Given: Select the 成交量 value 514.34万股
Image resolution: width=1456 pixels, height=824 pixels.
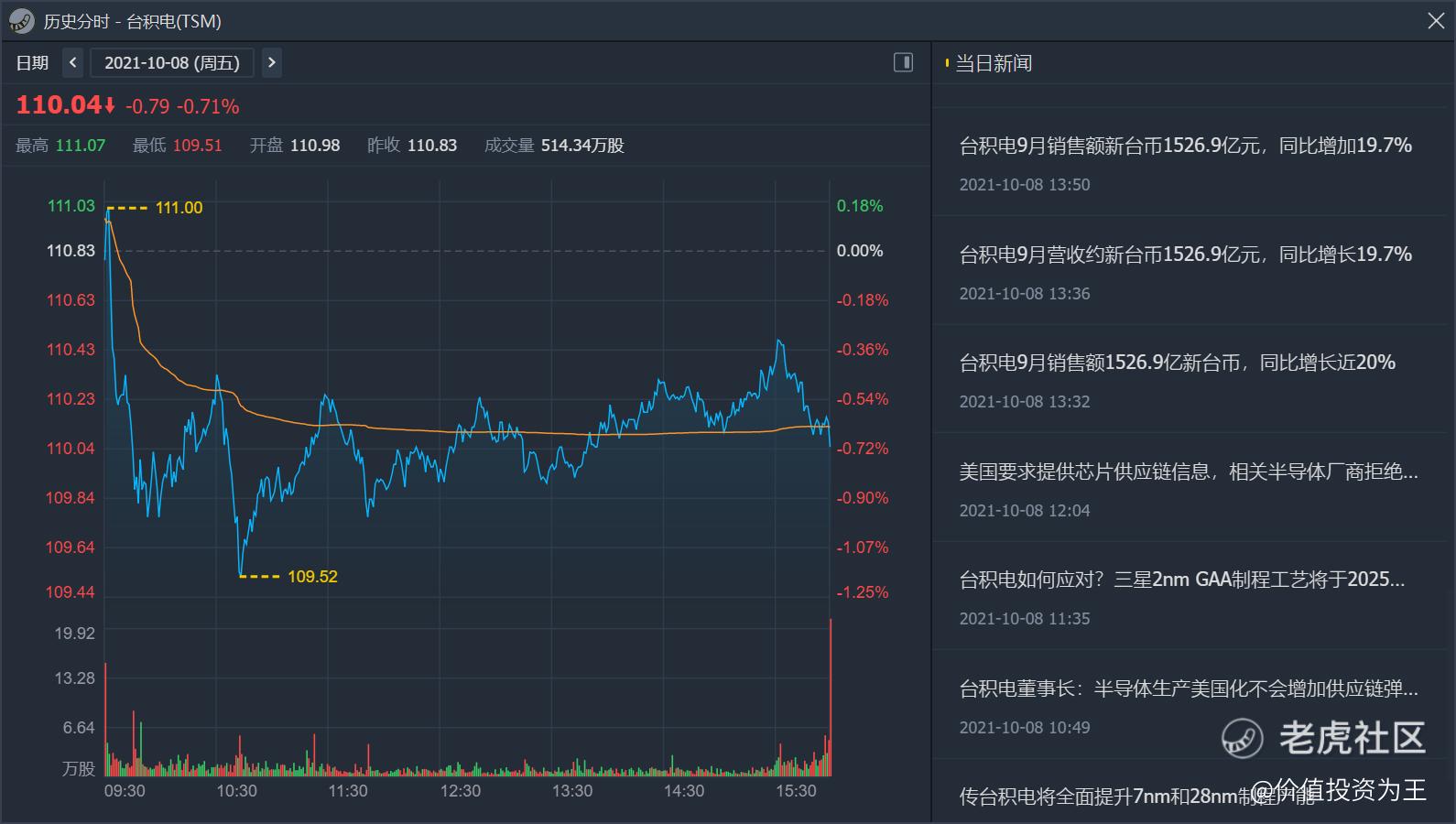Looking at the screenshot, I should [x=582, y=146].
